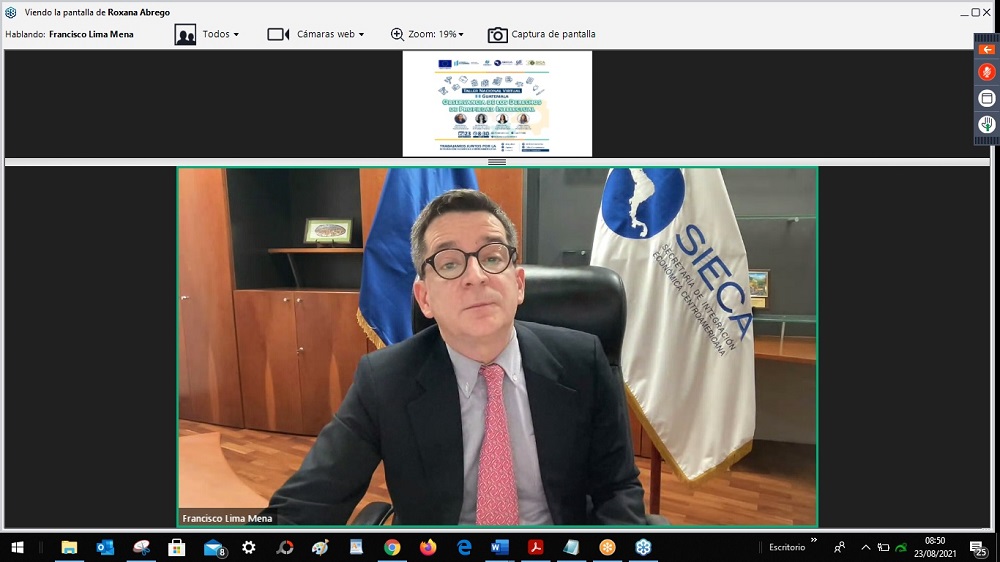Raise hand using the hand icon
The image size is (1000, 562).
pos(986,124)
